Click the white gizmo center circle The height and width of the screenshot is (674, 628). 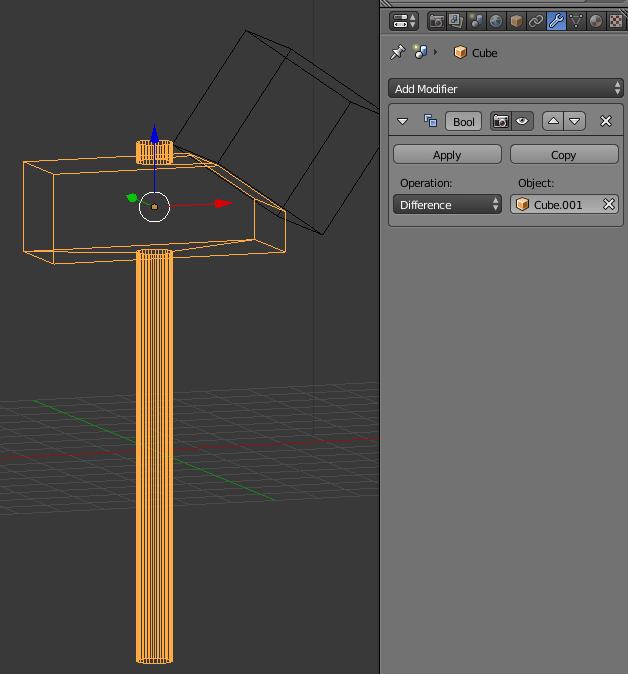154,207
